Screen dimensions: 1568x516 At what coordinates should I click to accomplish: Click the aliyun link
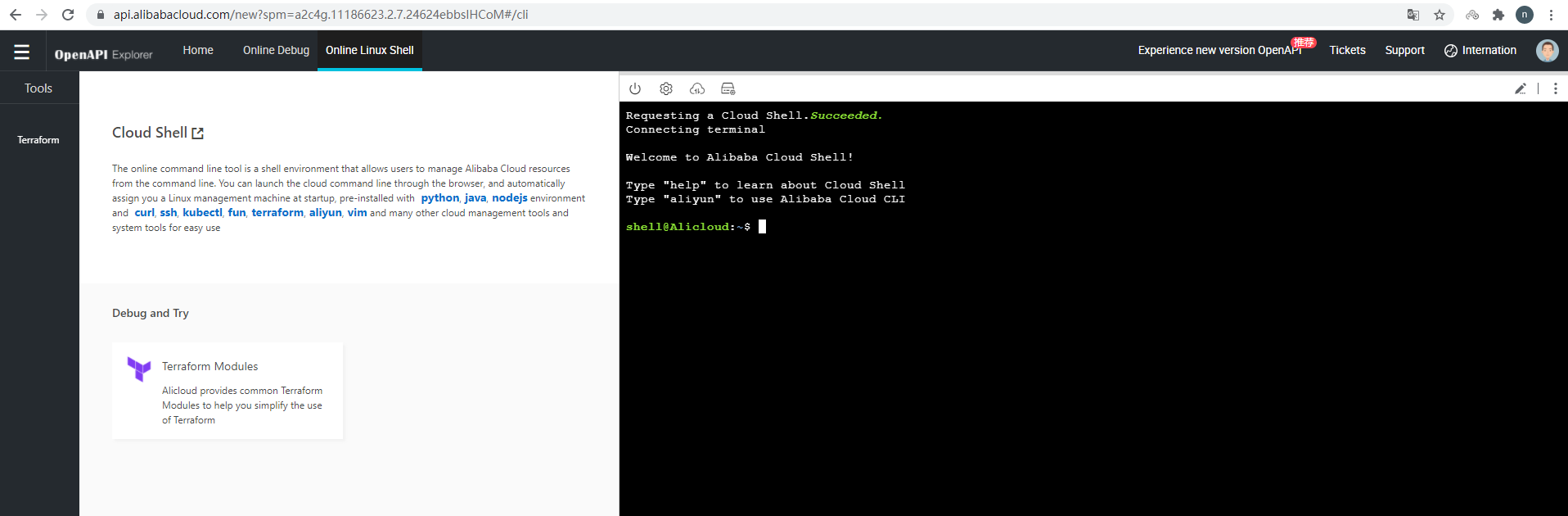[x=325, y=212]
